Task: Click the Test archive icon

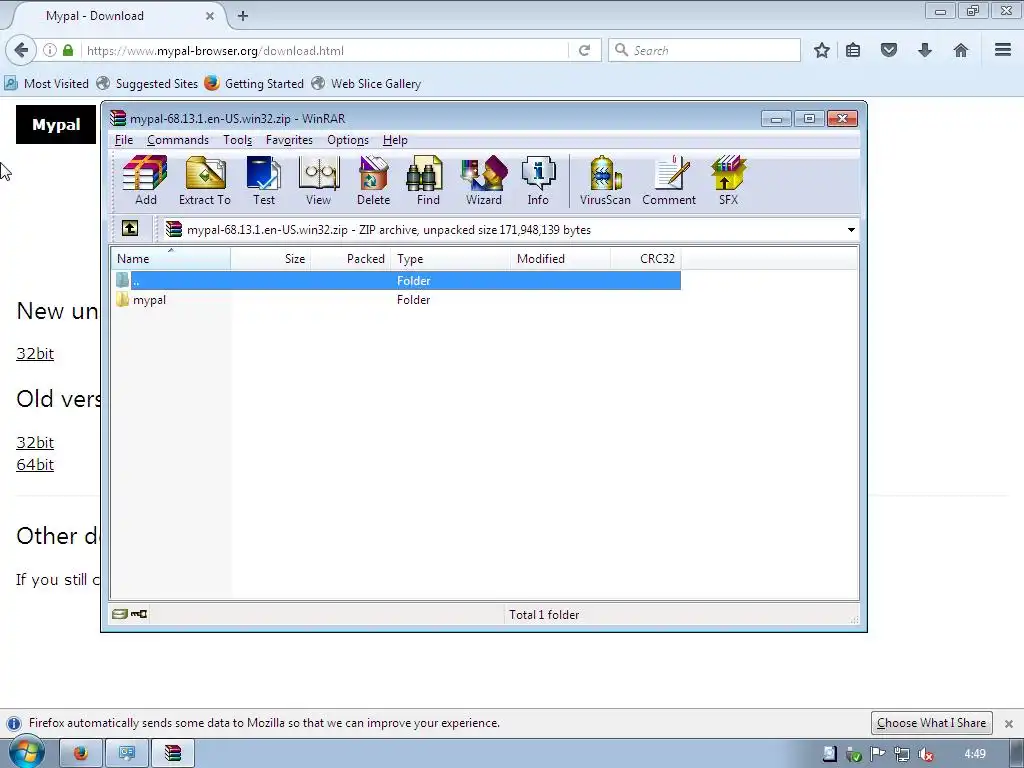Action: pyautogui.click(x=264, y=181)
